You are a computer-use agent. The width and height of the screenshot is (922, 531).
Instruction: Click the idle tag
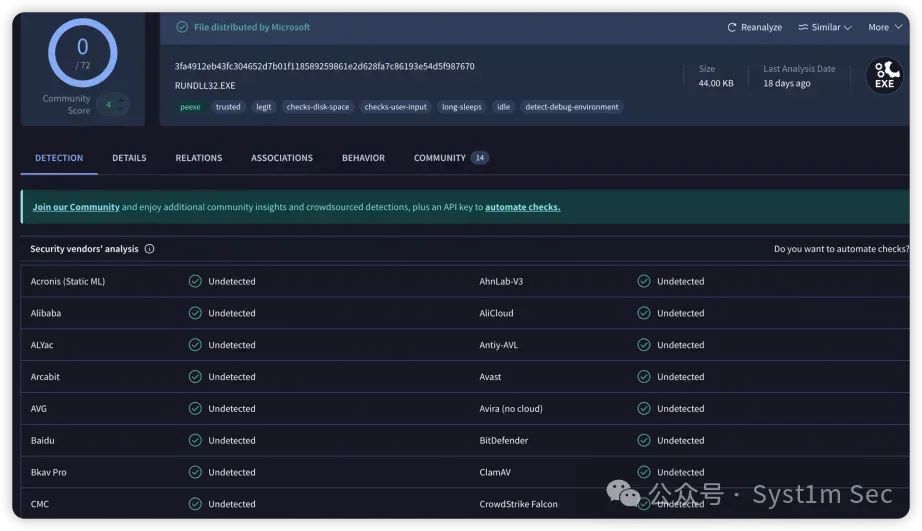click(504, 107)
